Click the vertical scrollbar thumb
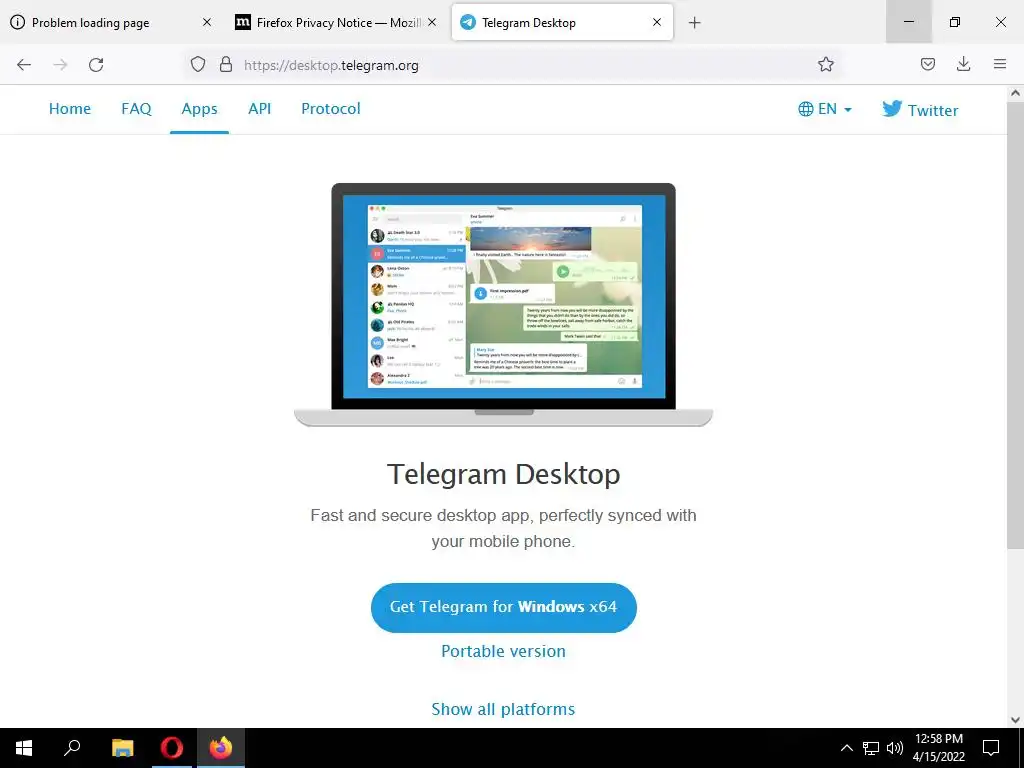Screen dimensions: 1024x768 (1016, 325)
